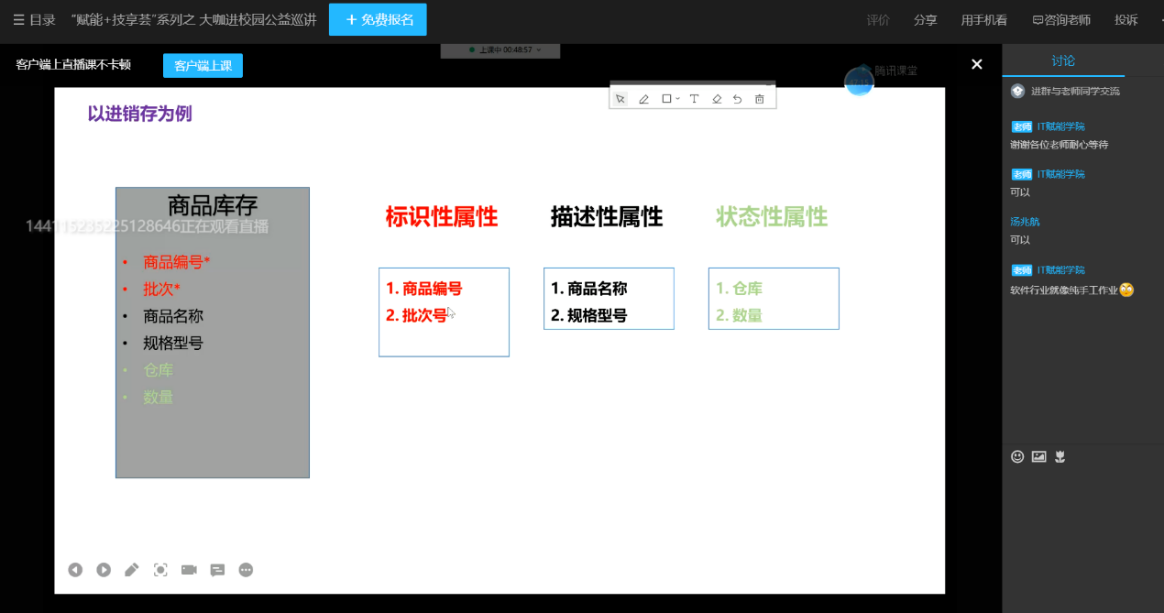
Task: Select the pen tool in annotation toolbar
Action: (x=644, y=99)
